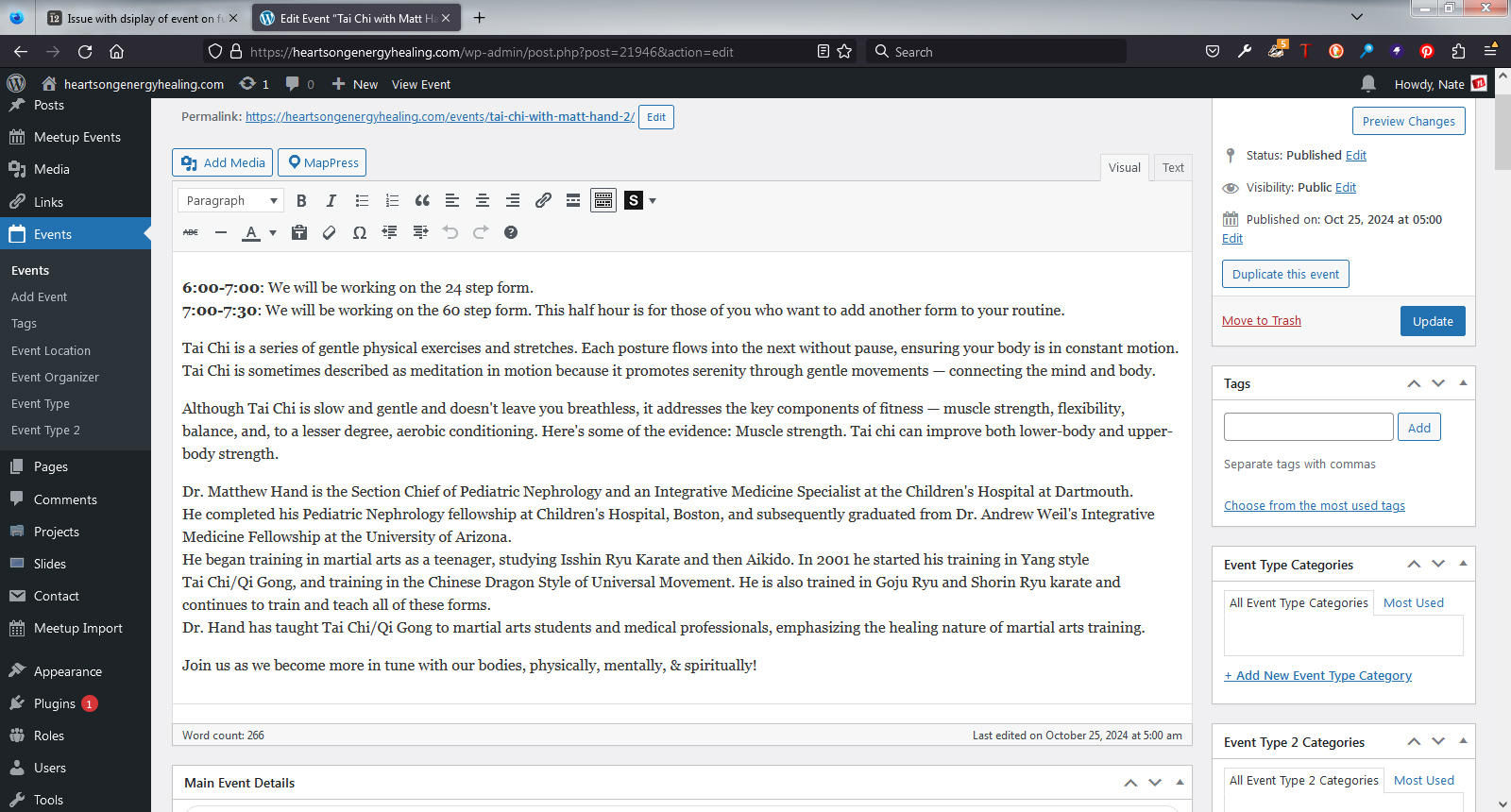Click Move to Trash
This screenshot has height=812, width=1511.
1262,320
